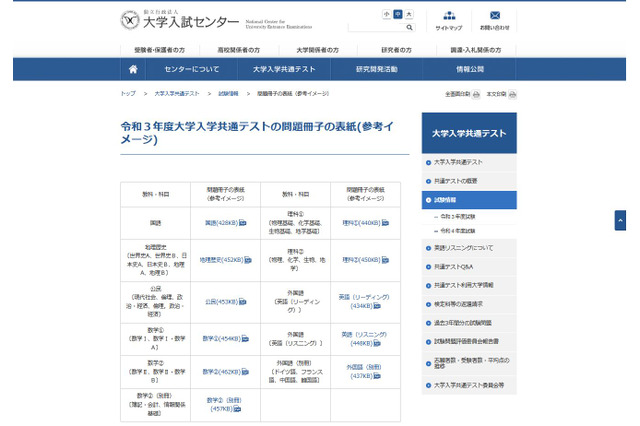The image size is (640, 426).
Task: Open 調達・入札関係の方 tab
Action: click(x=476, y=50)
